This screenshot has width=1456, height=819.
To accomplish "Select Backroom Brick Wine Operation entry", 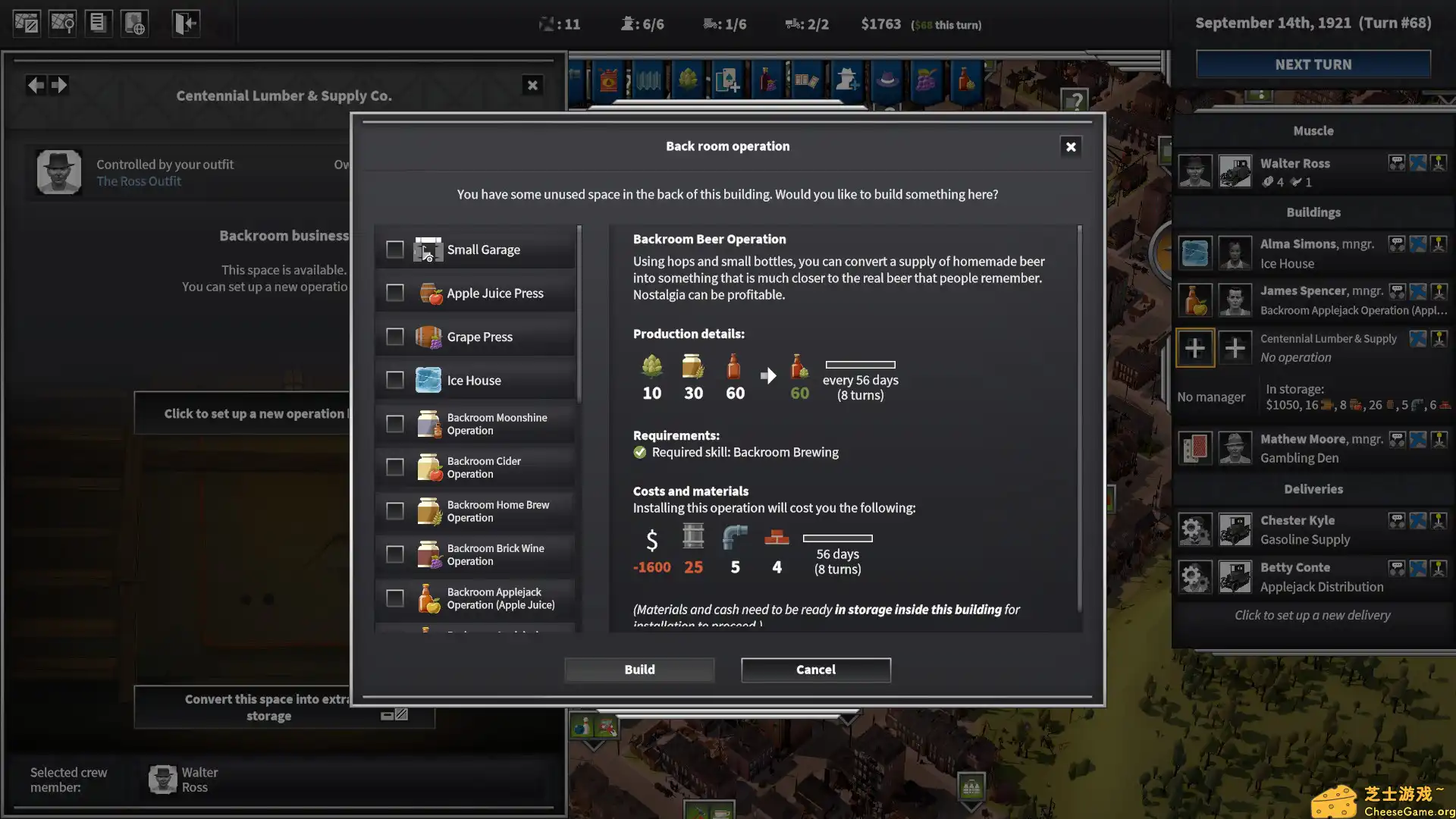I will 495,554.
